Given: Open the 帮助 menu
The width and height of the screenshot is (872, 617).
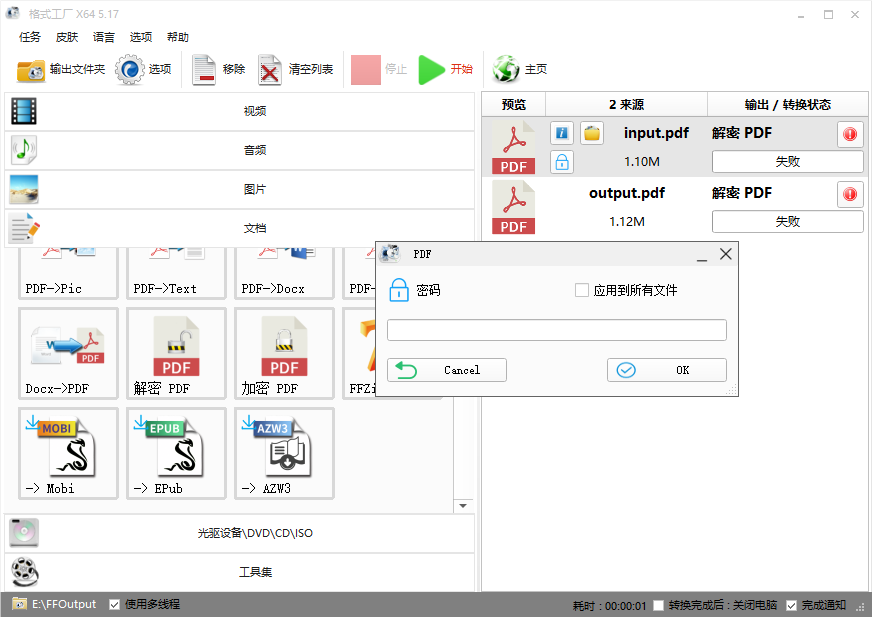Looking at the screenshot, I should (x=178, y=37).
